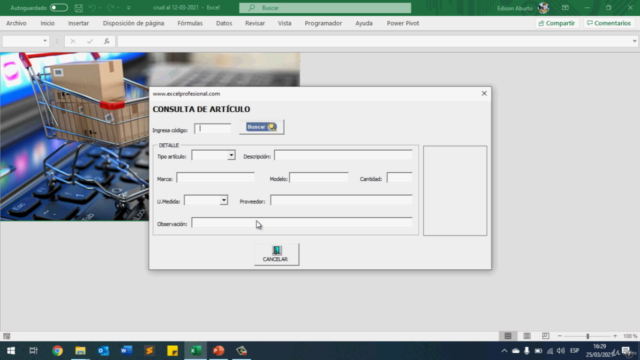Click the CANCELAR button
Screen dimensions: 640x360
coord(277,255)
